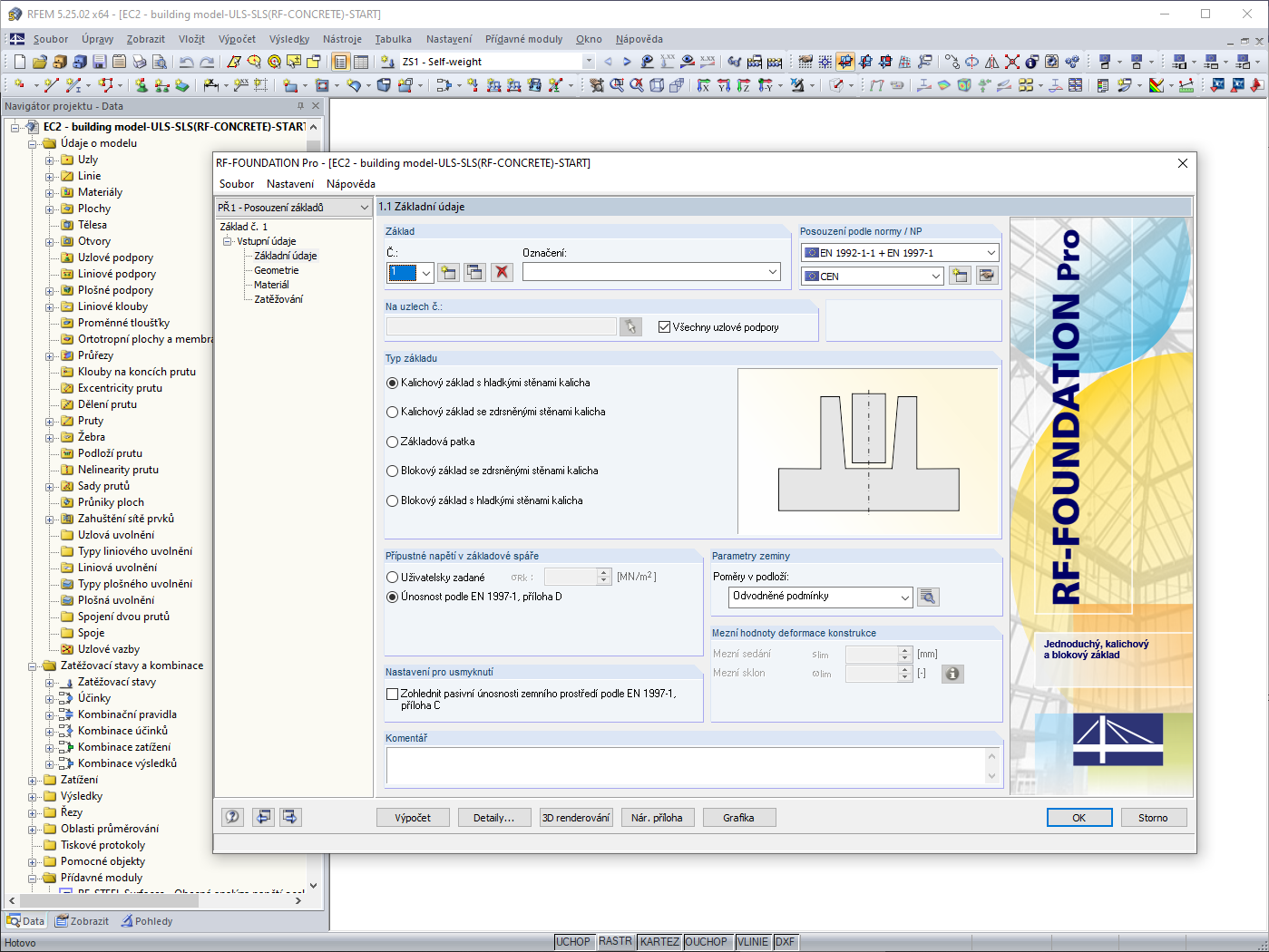Pick support nodes graphically with the cursor icon

pos(630,326)
